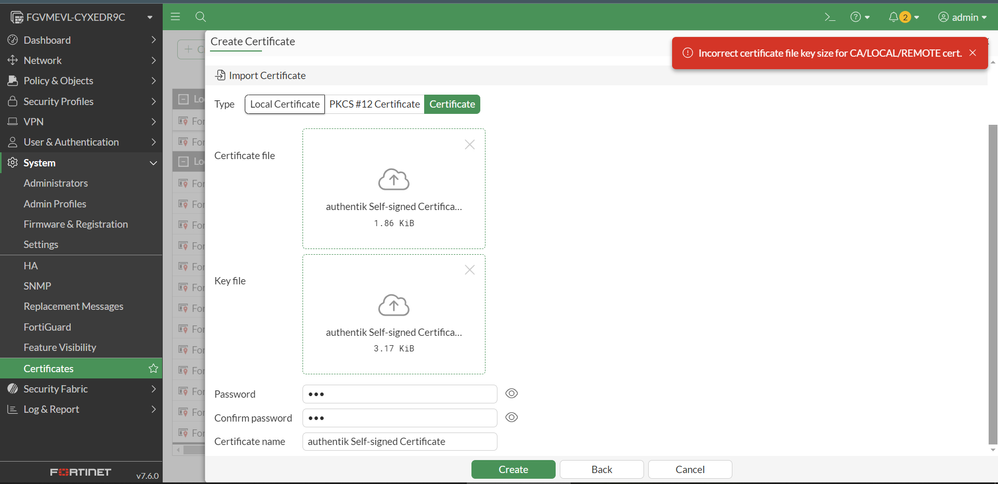Viewport: 998px width, 484px height.
Task: Select the Certificate type option
Action: pyautogui.click(x=452, y=104)
